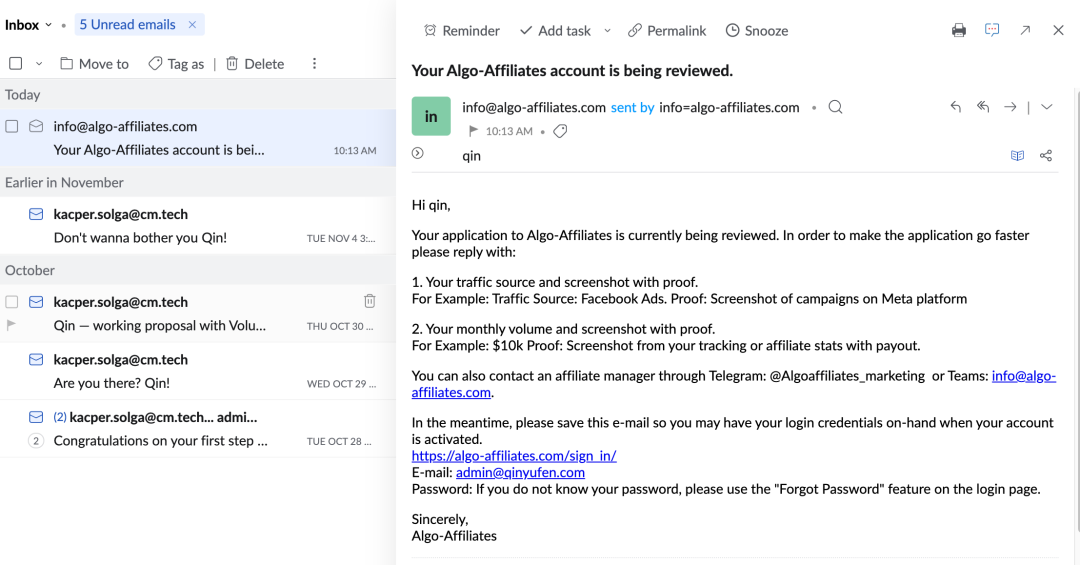
Task: Expand the Inbox folder dropdown
Action: pos(48,25)
